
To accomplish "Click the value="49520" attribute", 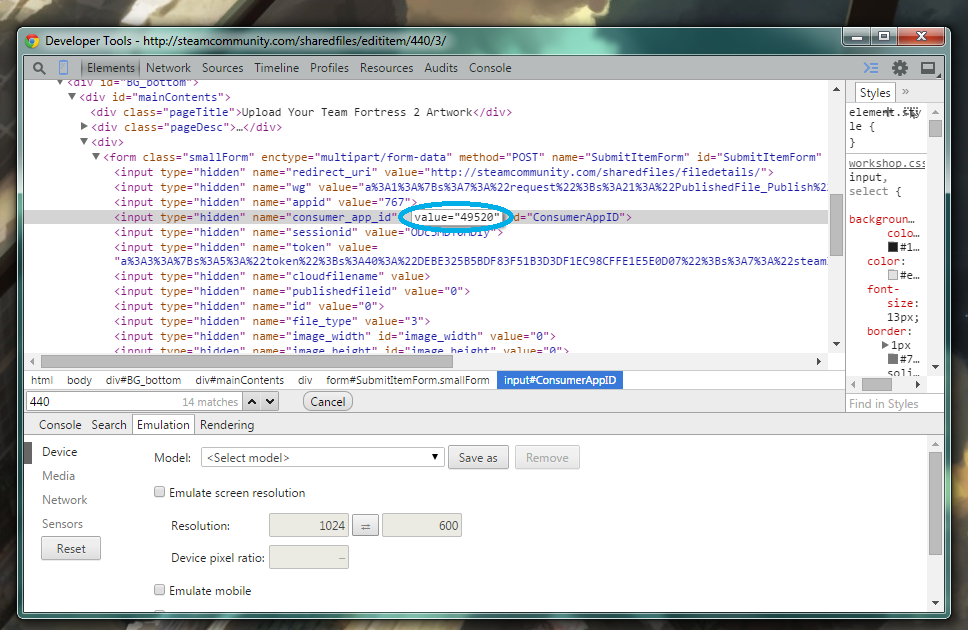I will 457,217.
